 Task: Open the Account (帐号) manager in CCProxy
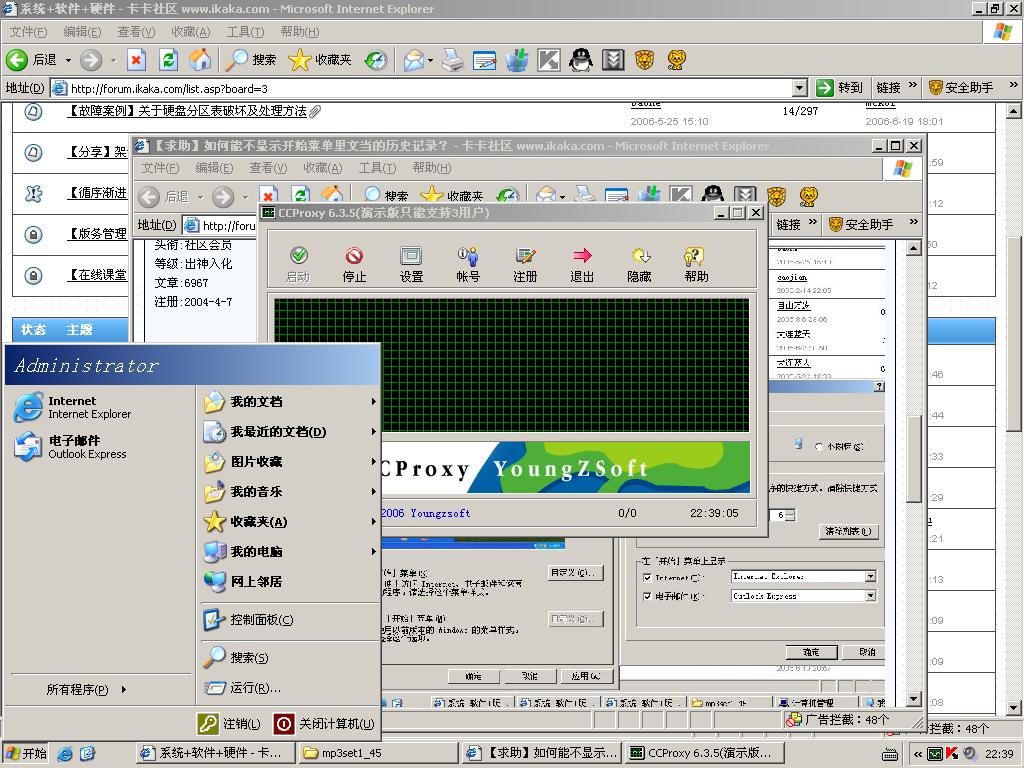468,264
